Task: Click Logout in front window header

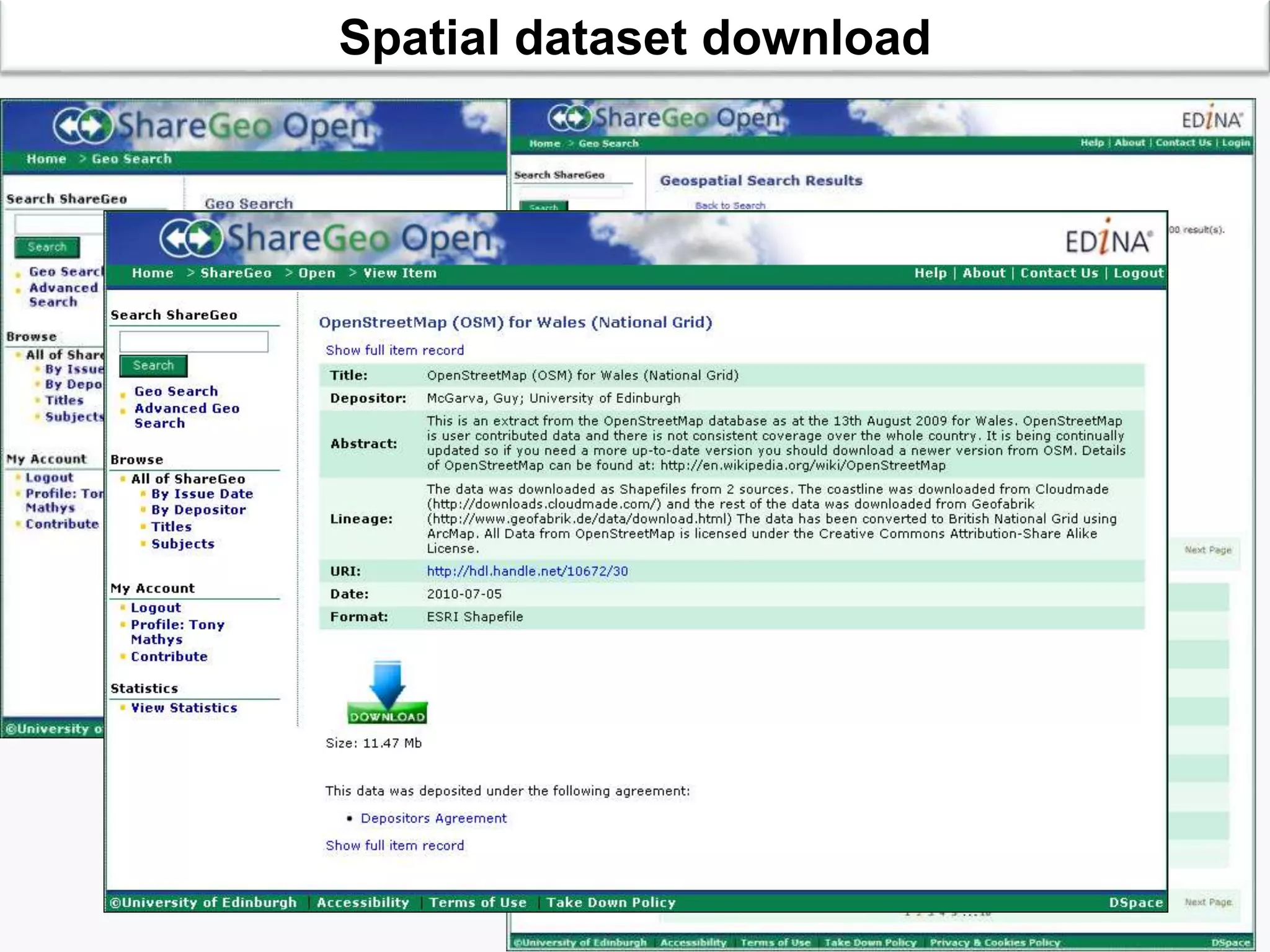Action: (1139, 273)
